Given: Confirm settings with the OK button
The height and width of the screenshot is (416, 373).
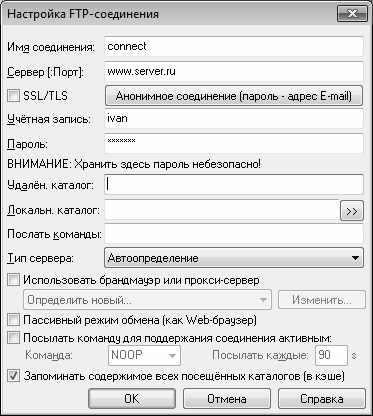Looking at the screenshot, I should pyautogui.click(x=132, y=399).
